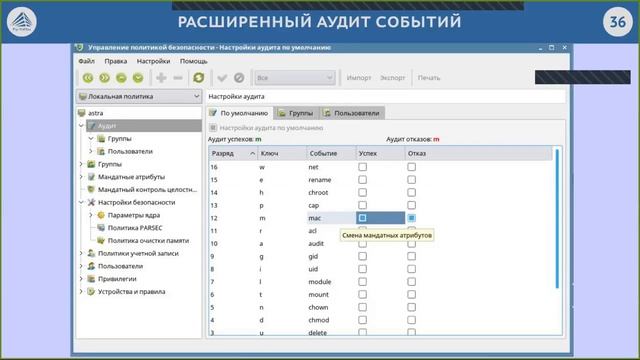The height and width of the screenshot is (360, 640).
Task: Click the Событие column header
Action: tap(331, 153)
